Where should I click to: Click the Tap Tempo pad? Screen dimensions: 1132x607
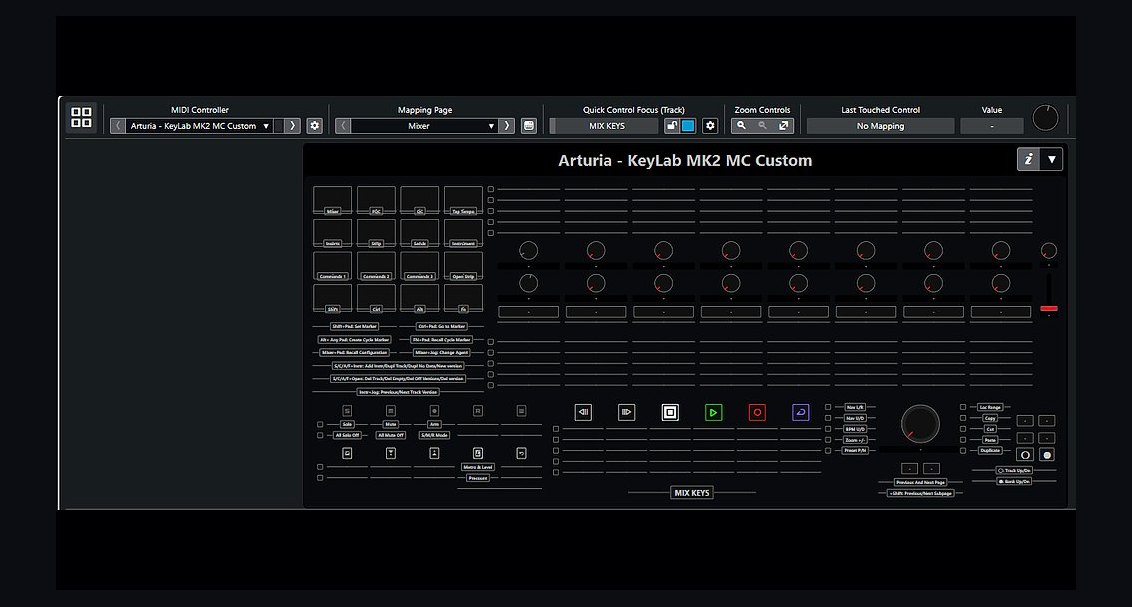[x=463, y=201]
